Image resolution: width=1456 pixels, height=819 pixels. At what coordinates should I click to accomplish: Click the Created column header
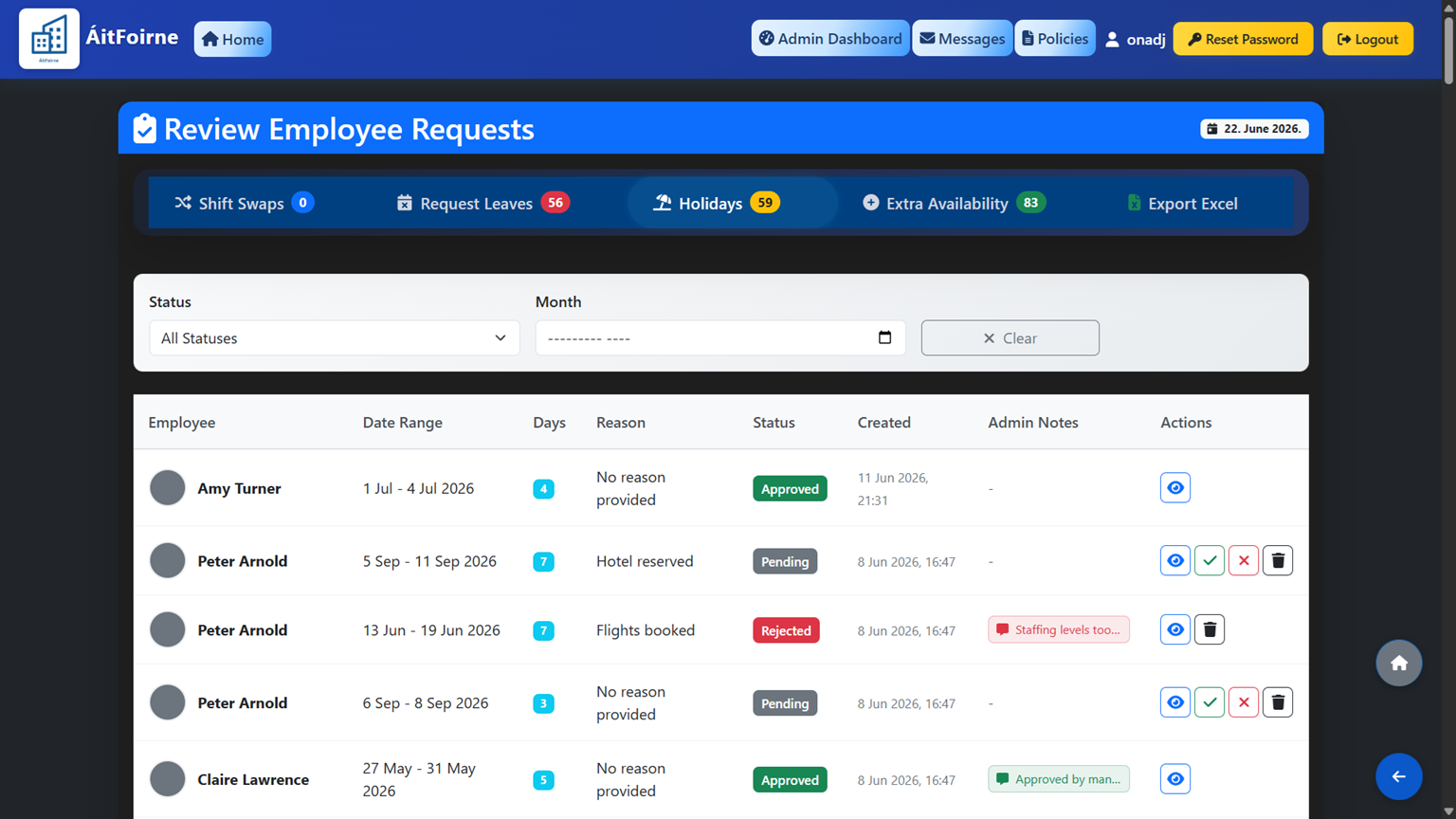(884, 423)
